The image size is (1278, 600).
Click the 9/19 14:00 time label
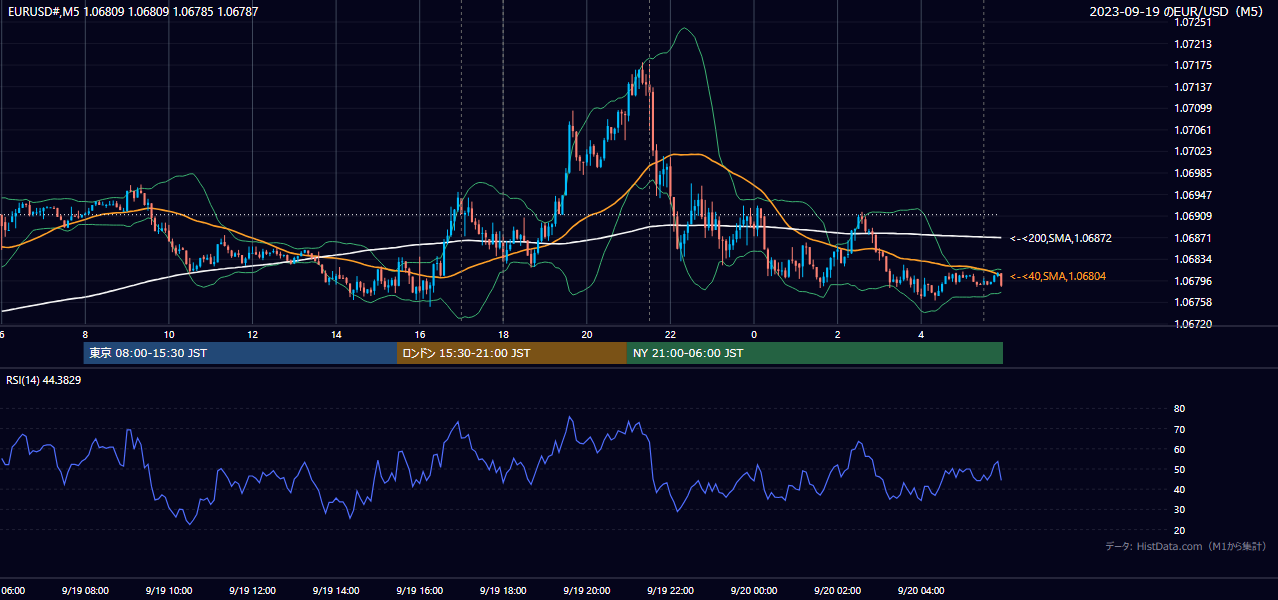click(336, 591)
